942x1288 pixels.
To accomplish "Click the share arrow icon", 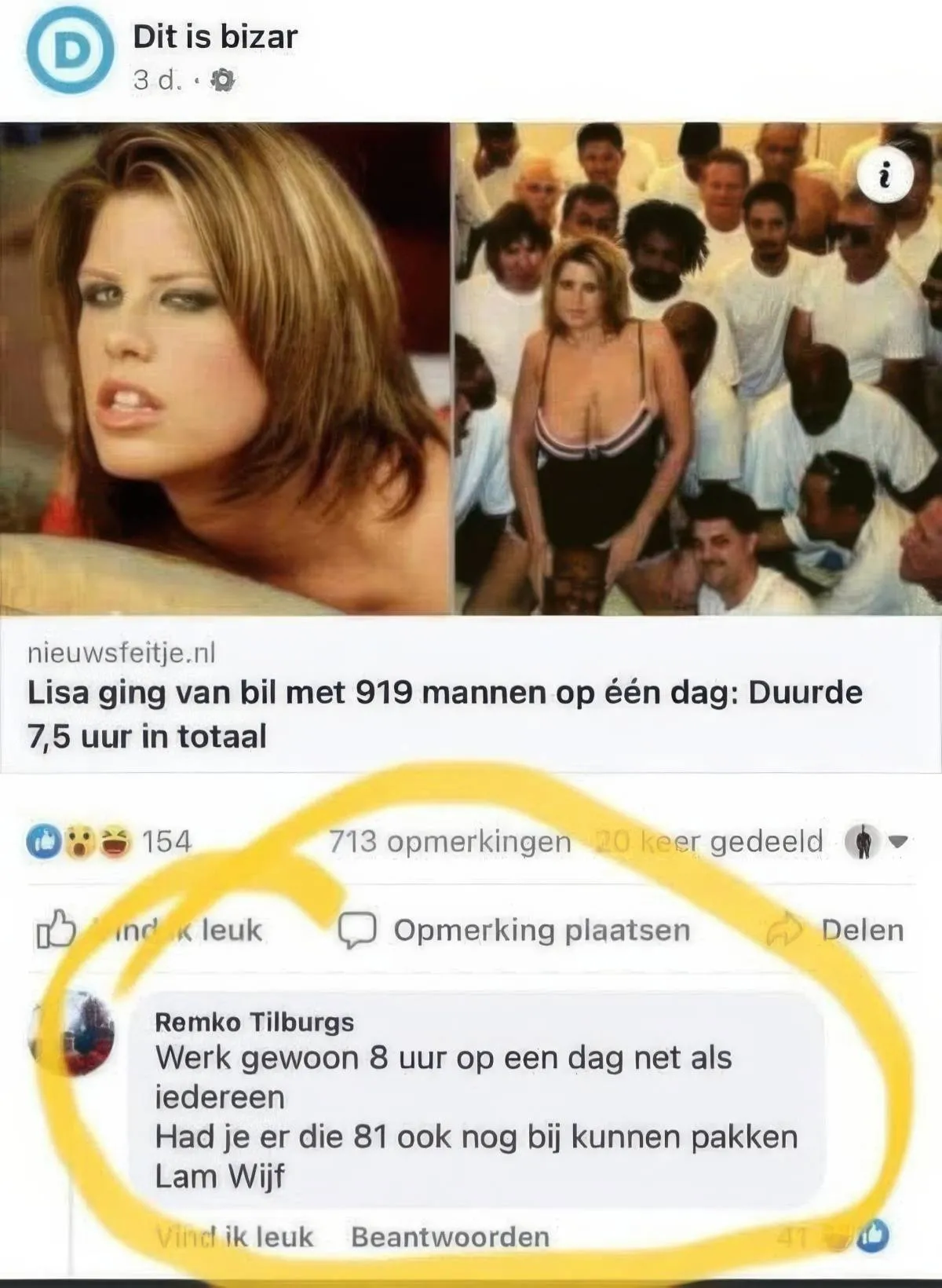I will tap(786, 930).
